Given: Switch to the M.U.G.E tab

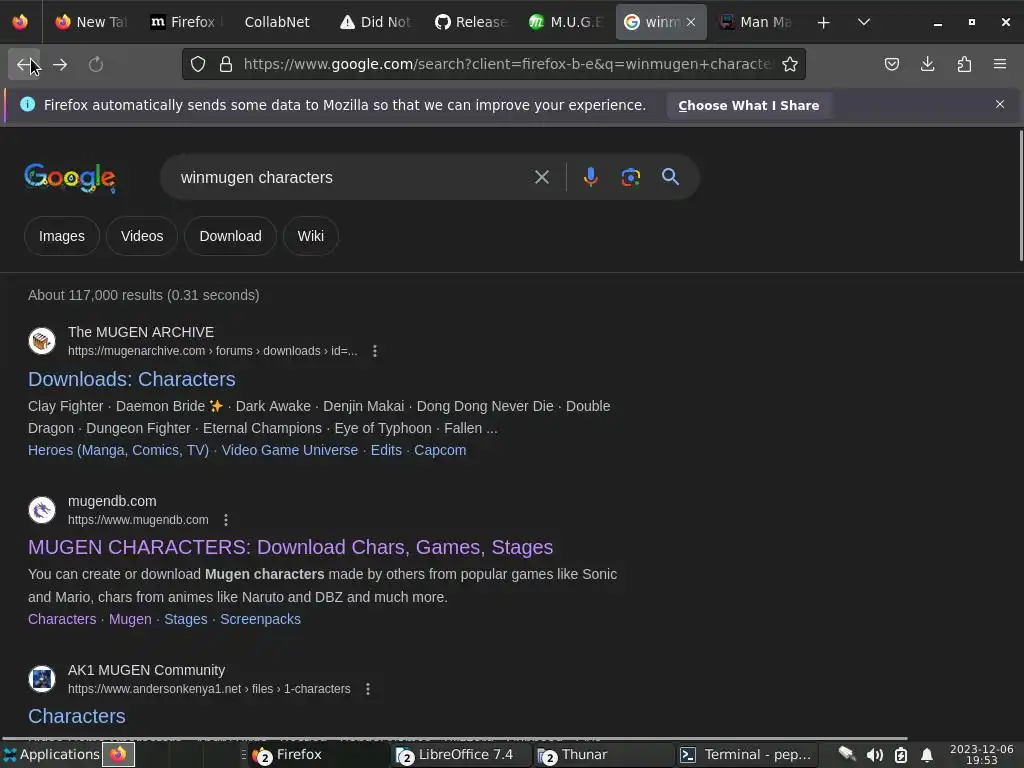Looking at the screenshot, I should click(565, 22).
